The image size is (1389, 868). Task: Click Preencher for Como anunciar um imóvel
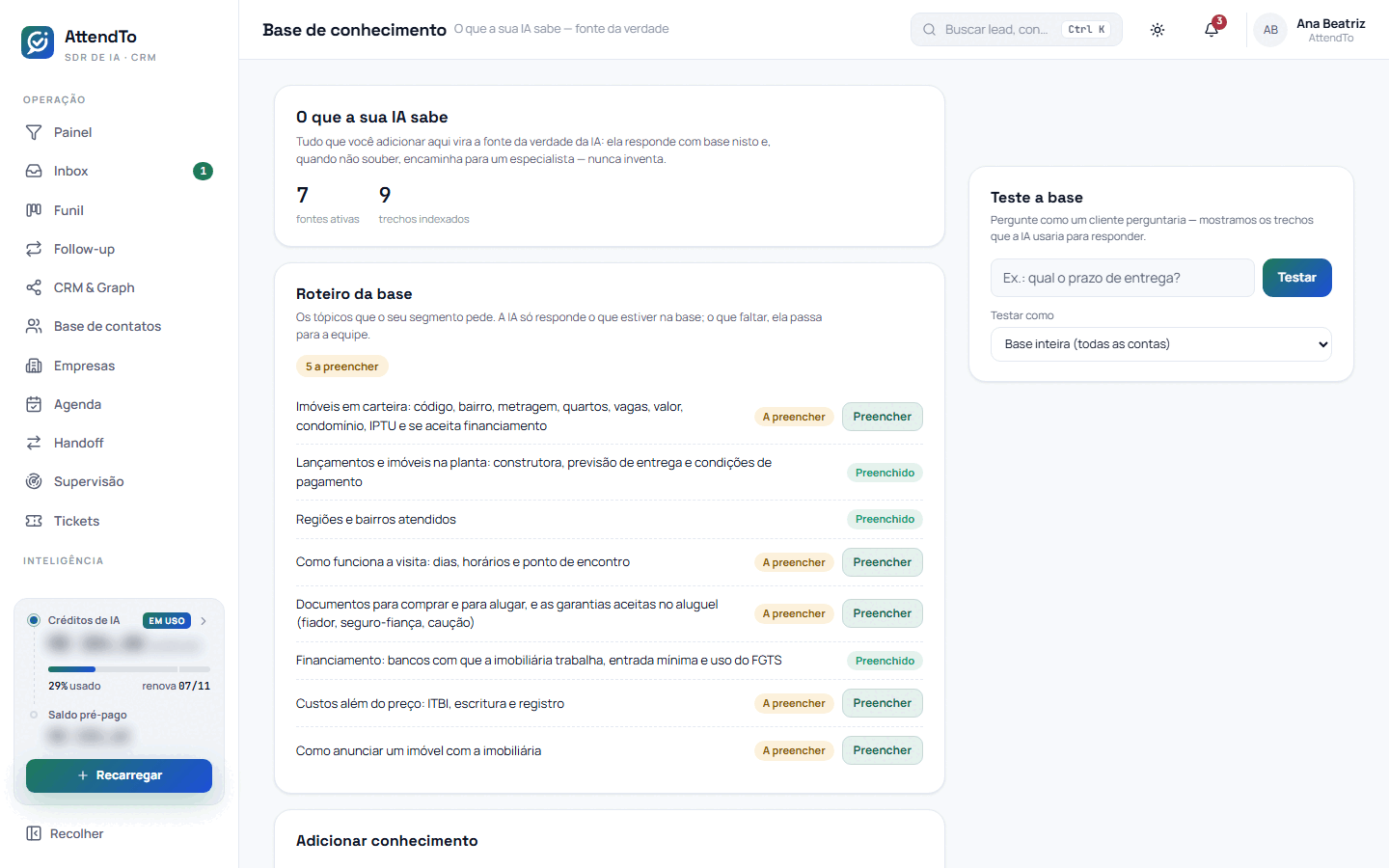pyautogui.click(x=882, y=750)
